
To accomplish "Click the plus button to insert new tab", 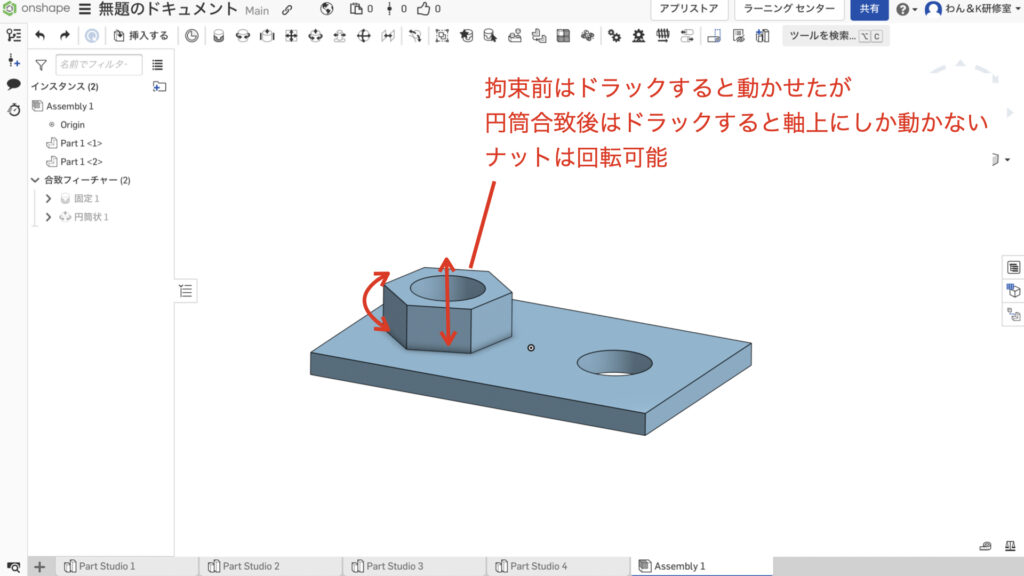I will (40, 566).
